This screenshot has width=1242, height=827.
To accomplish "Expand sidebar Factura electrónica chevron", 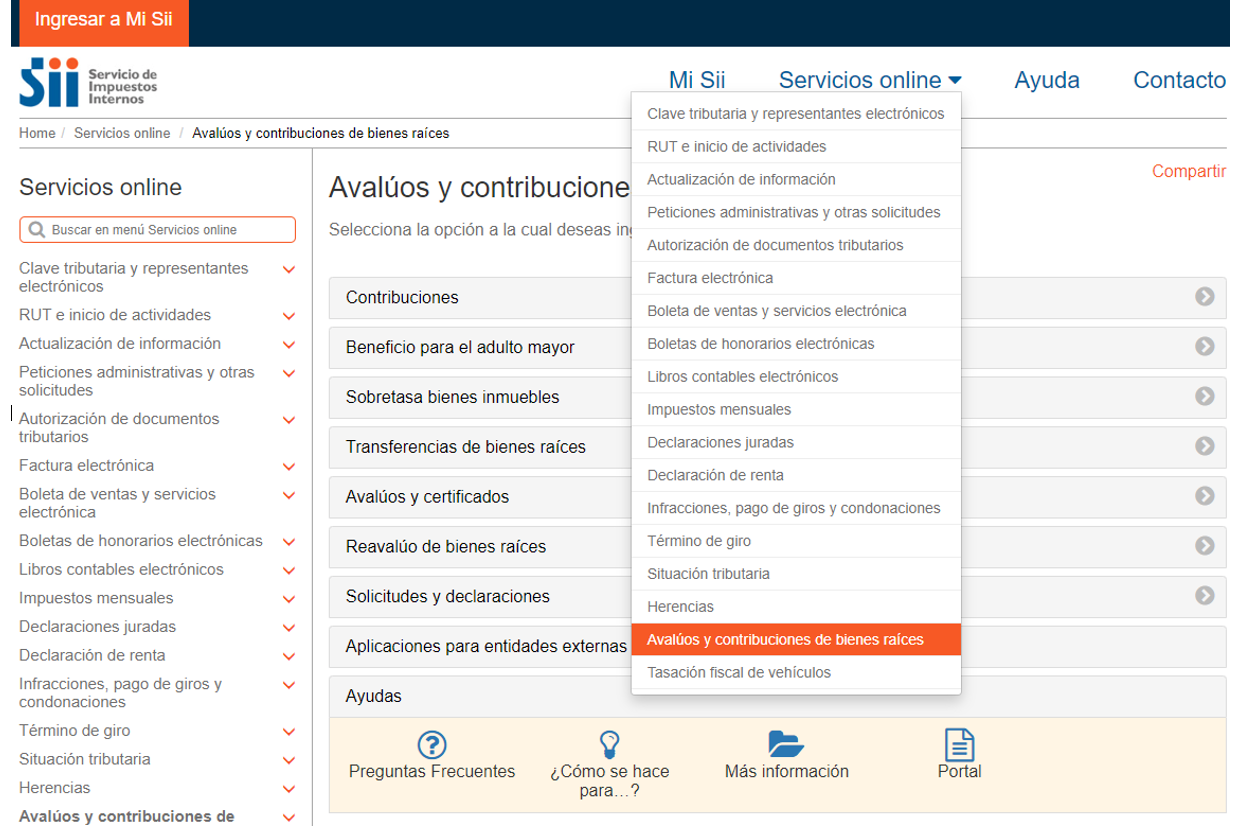I will (x=289, y=467).
